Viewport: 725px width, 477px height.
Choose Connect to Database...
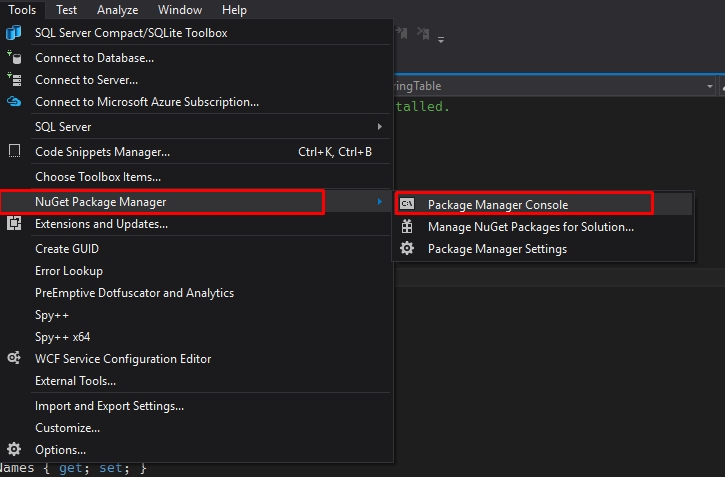(197, 58)
